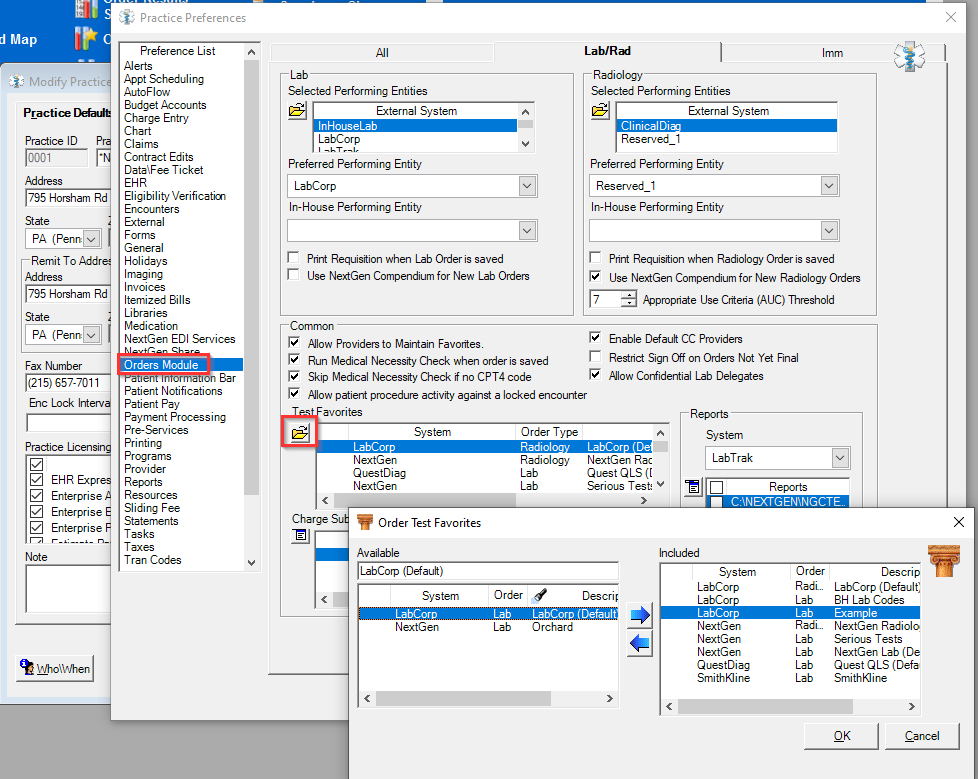Click the medical caduceus icon on tab bar

[x=909, y=57]
